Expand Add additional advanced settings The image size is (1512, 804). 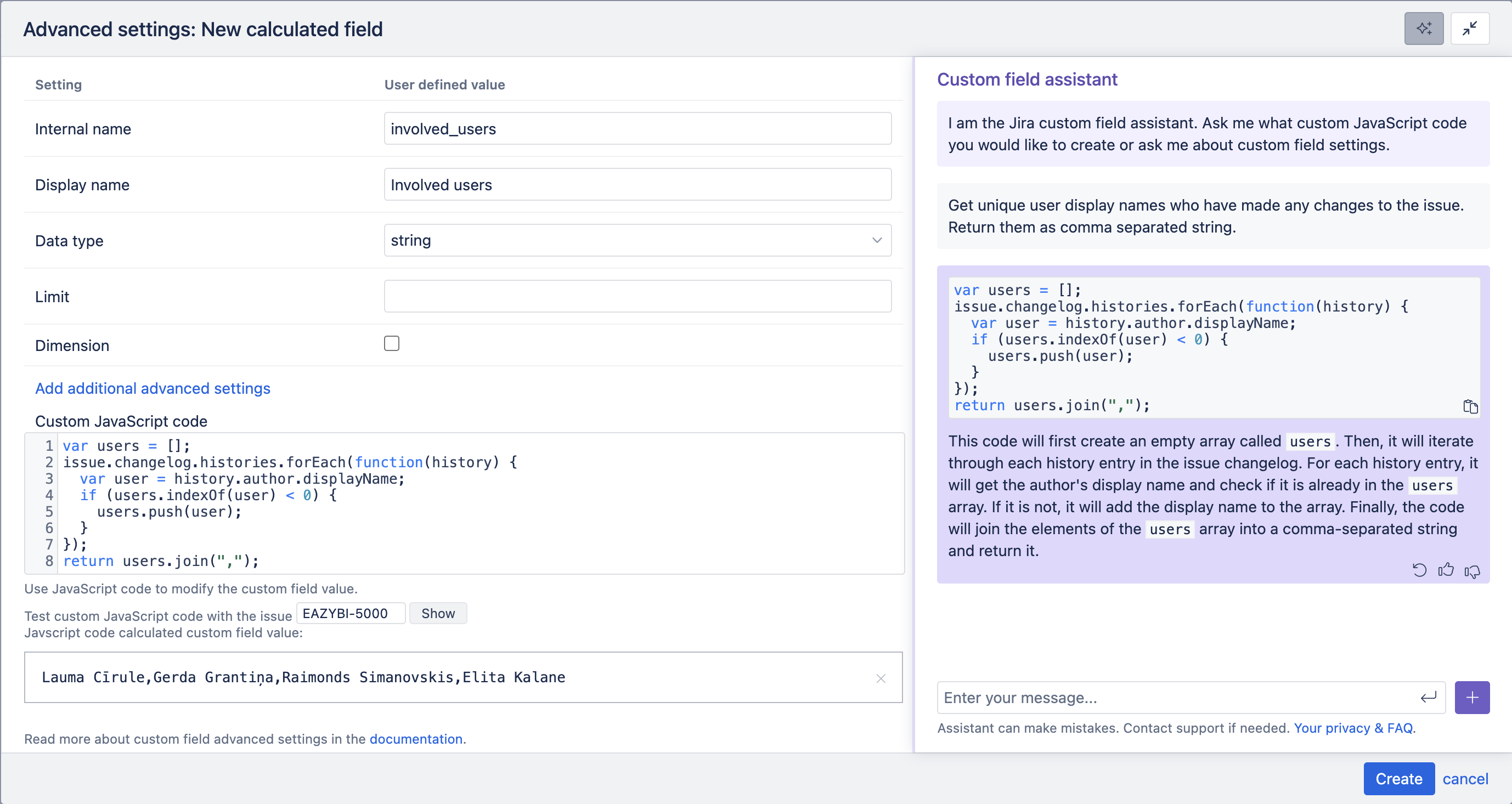coord(152,388)
